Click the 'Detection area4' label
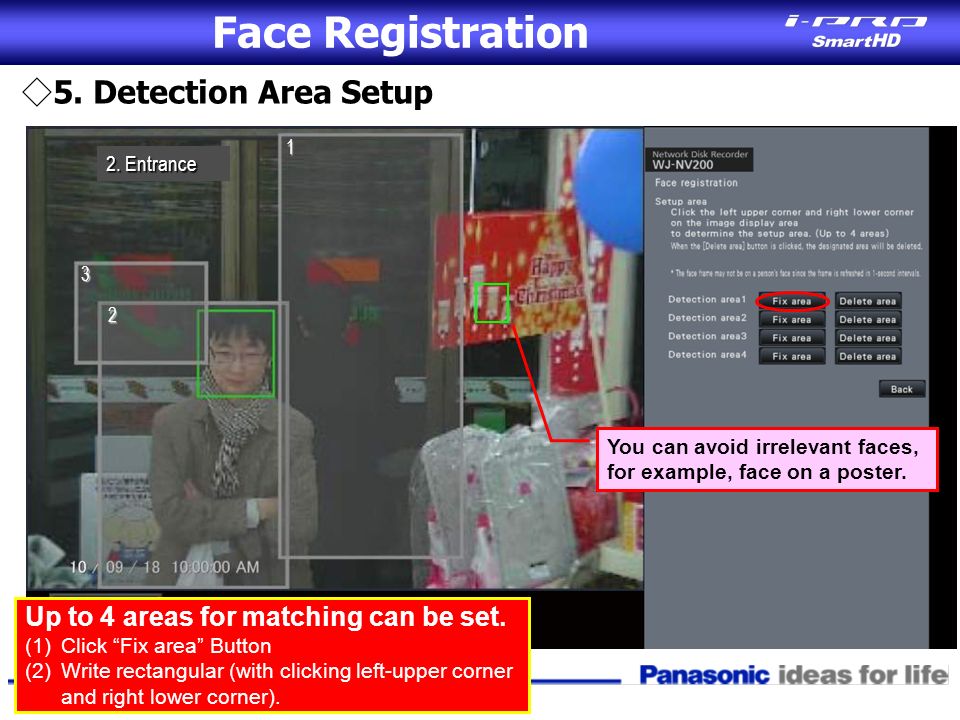 click(x=707, y=354)
